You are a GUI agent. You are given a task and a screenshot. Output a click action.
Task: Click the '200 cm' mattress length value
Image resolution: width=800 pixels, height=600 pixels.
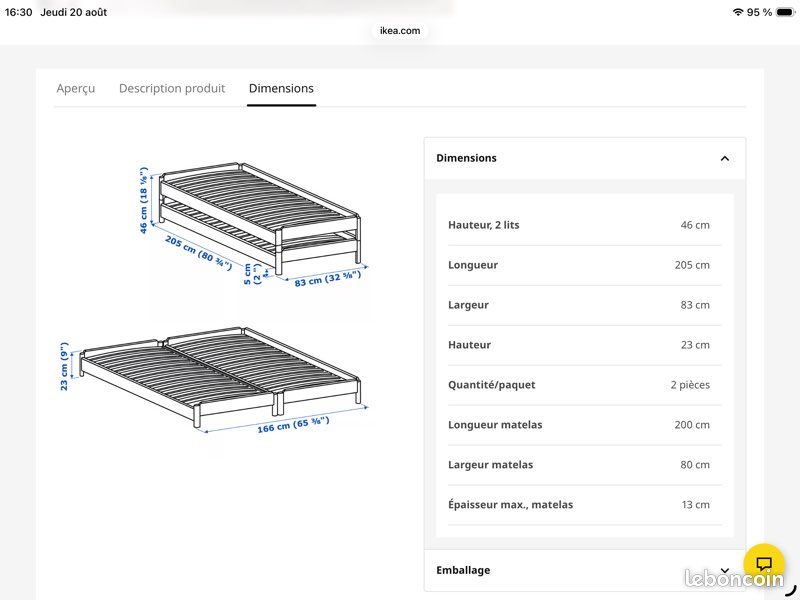692,424
